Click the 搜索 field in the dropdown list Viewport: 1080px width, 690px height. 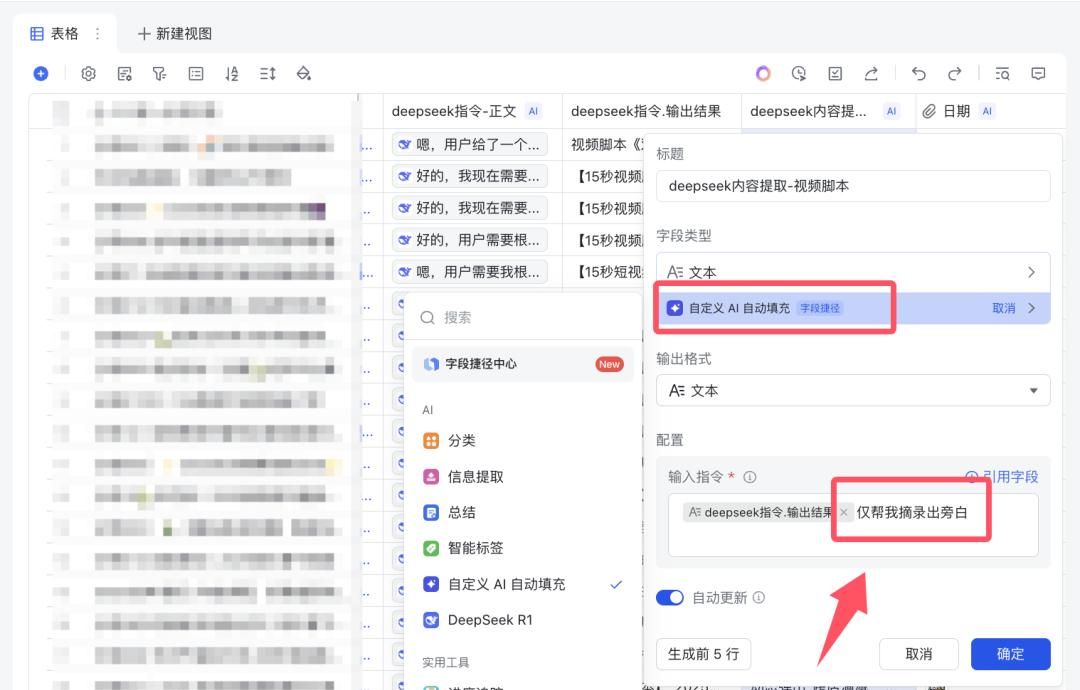pyautogui.click(x=522, y=317)
